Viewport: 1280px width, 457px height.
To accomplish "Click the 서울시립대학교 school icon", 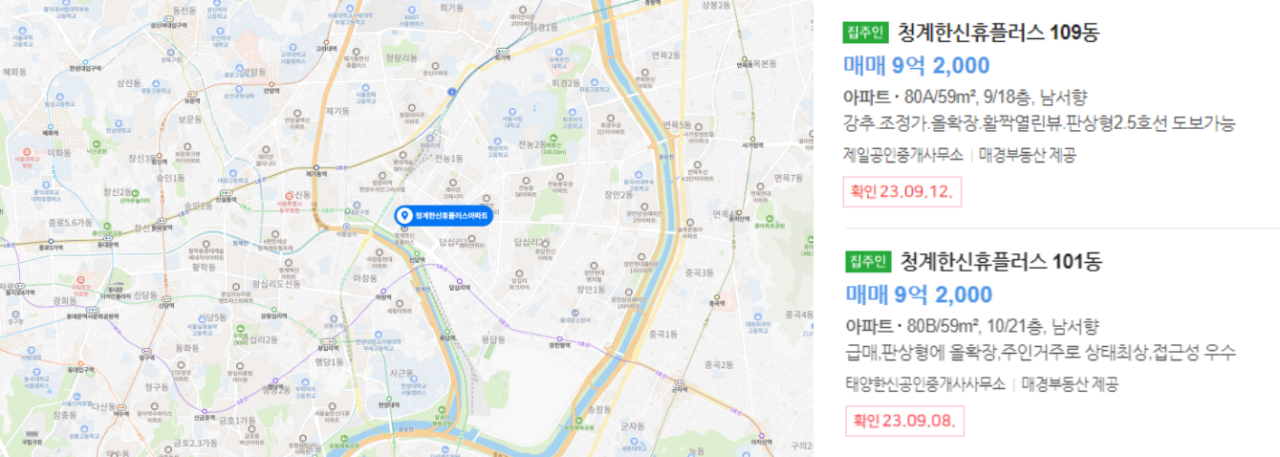I will pos(512,111).
